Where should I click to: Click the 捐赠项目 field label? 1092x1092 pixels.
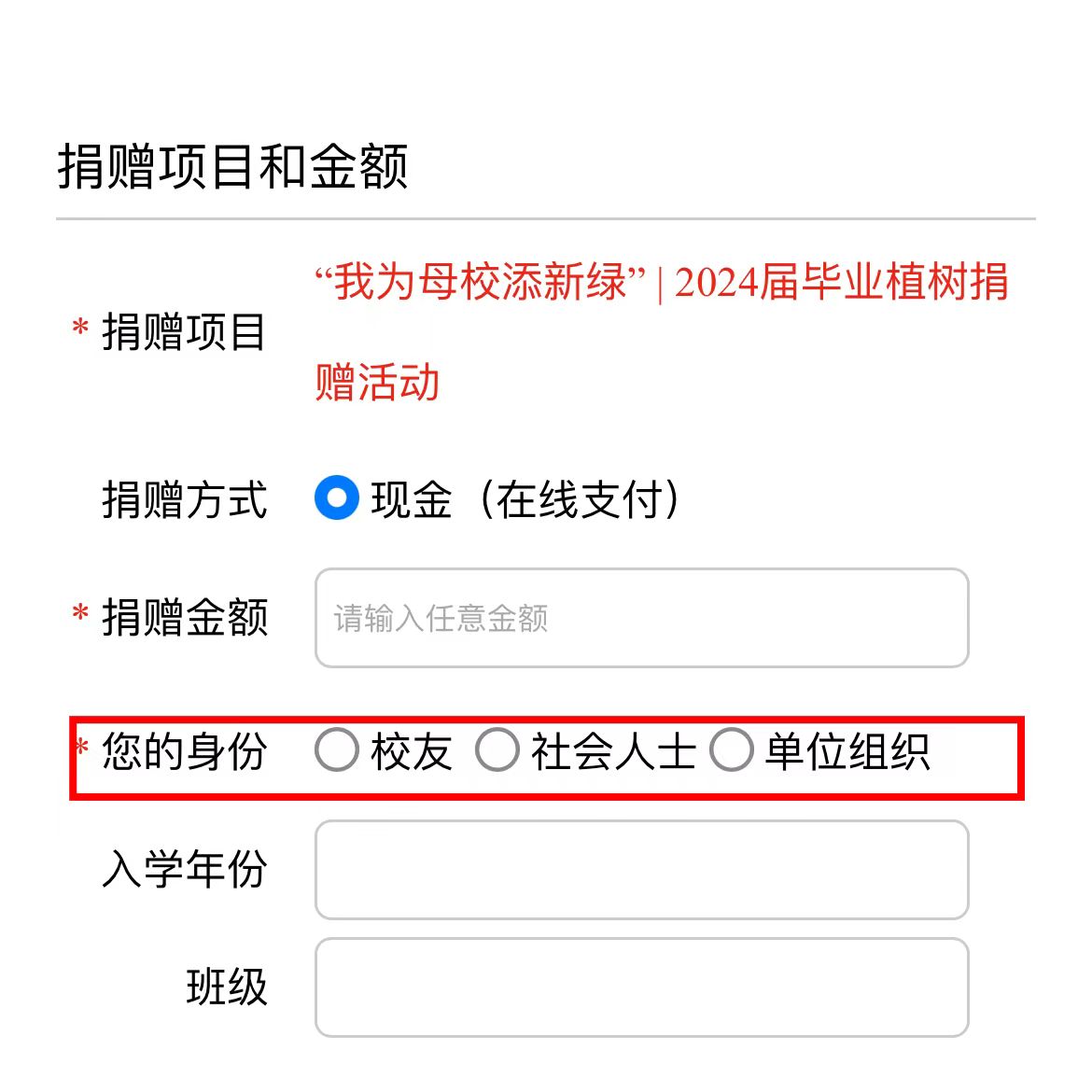pyautogui.click(x=184, y=332)
